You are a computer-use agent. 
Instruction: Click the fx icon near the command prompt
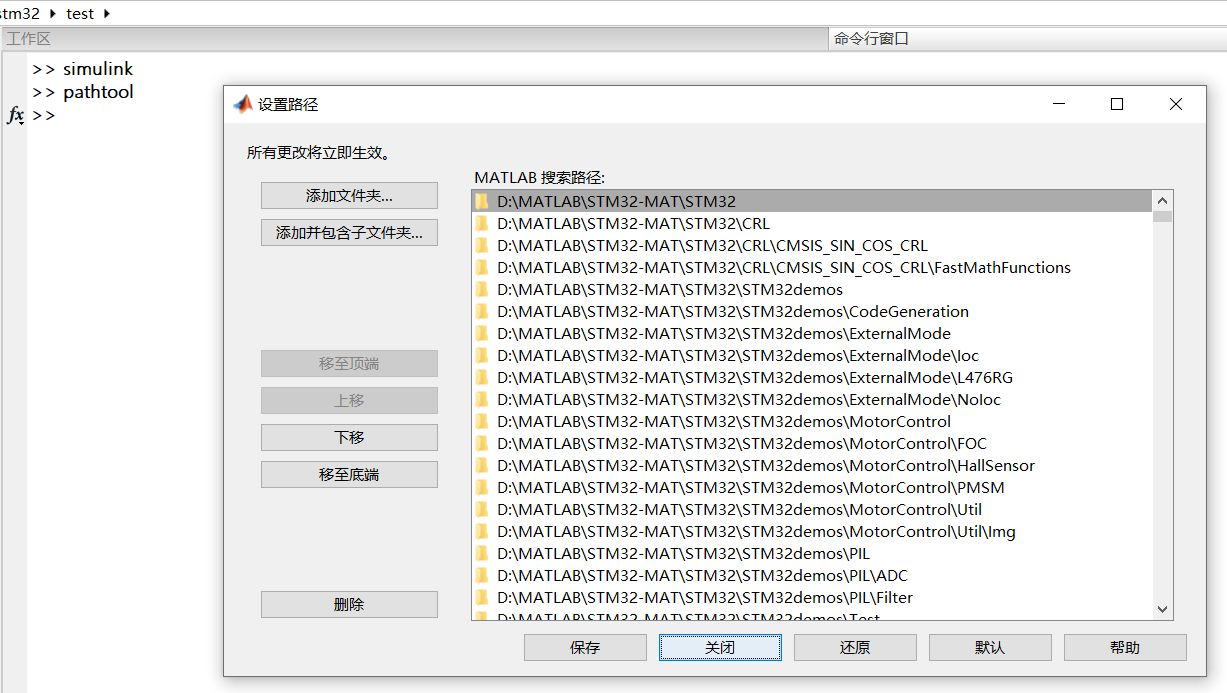(x=15, y=115)
